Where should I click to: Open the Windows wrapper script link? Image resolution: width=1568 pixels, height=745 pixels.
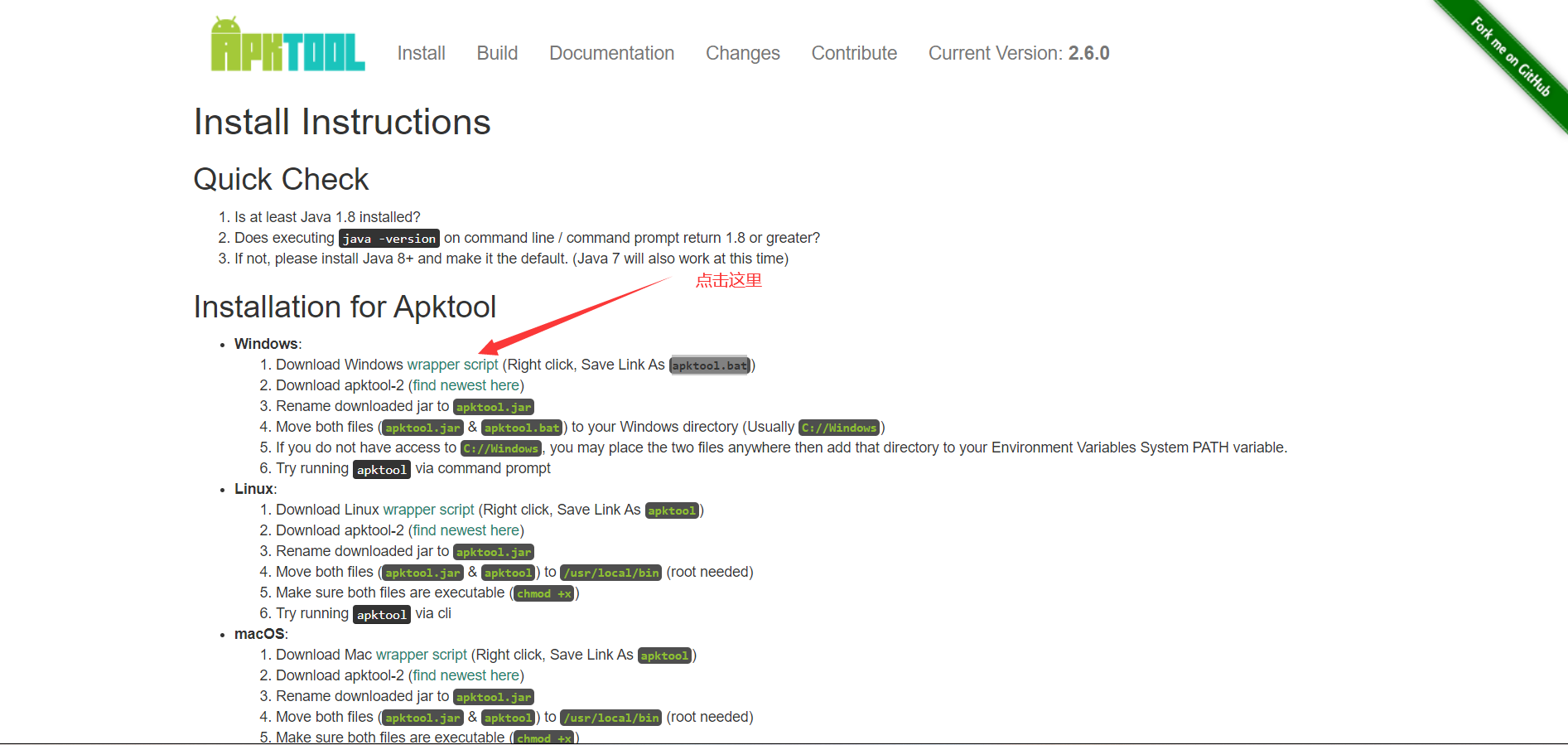click(452, 365)
